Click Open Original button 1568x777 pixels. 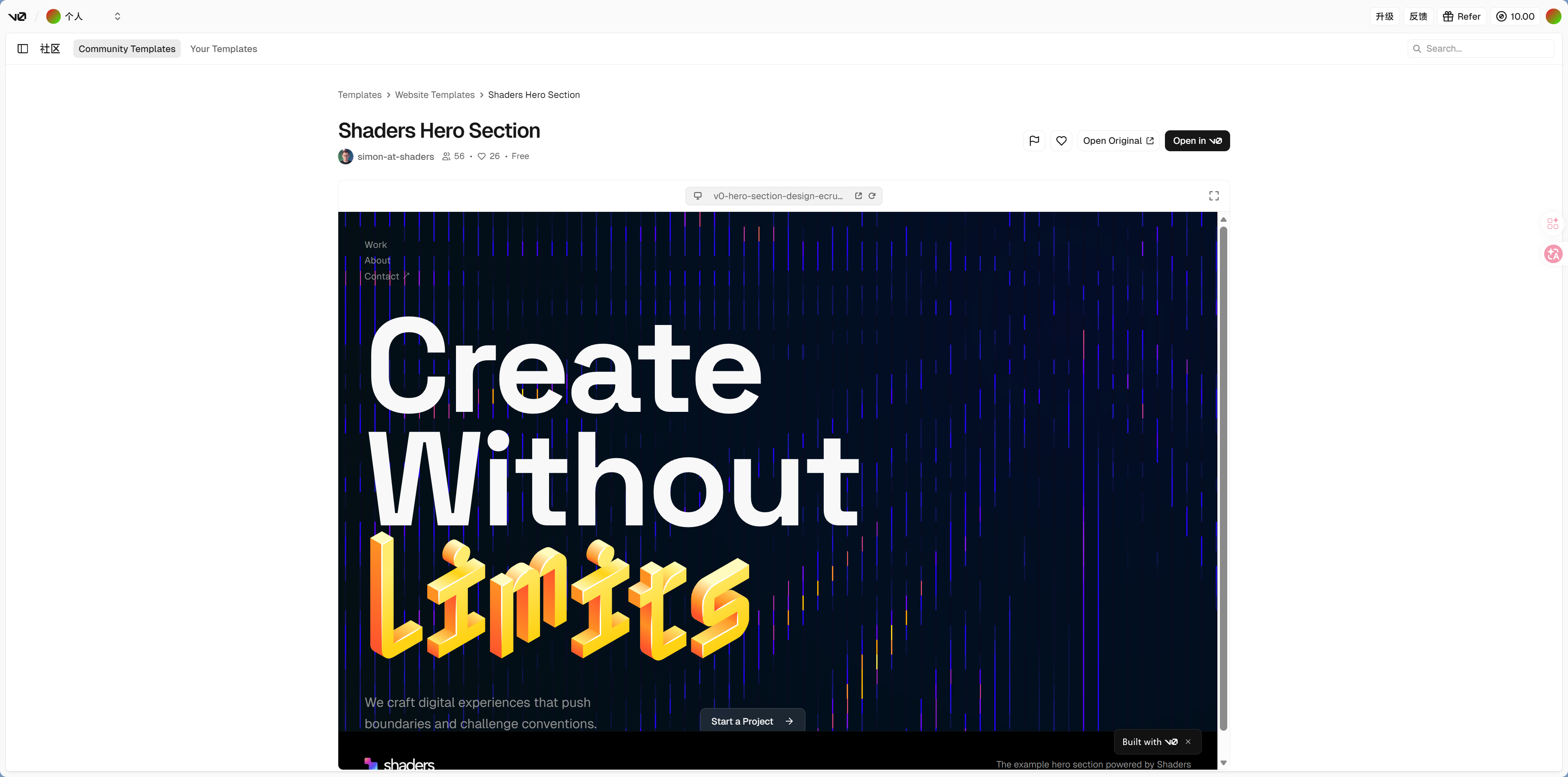point(1117,141)
